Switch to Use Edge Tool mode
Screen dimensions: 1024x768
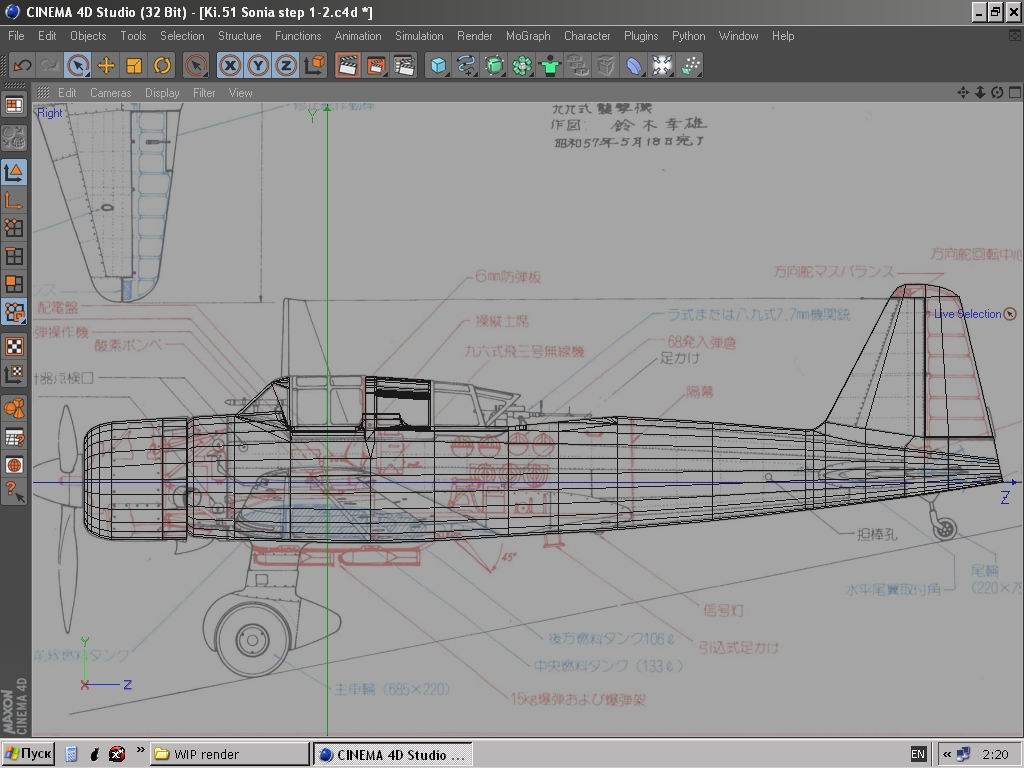coord(14,256)
